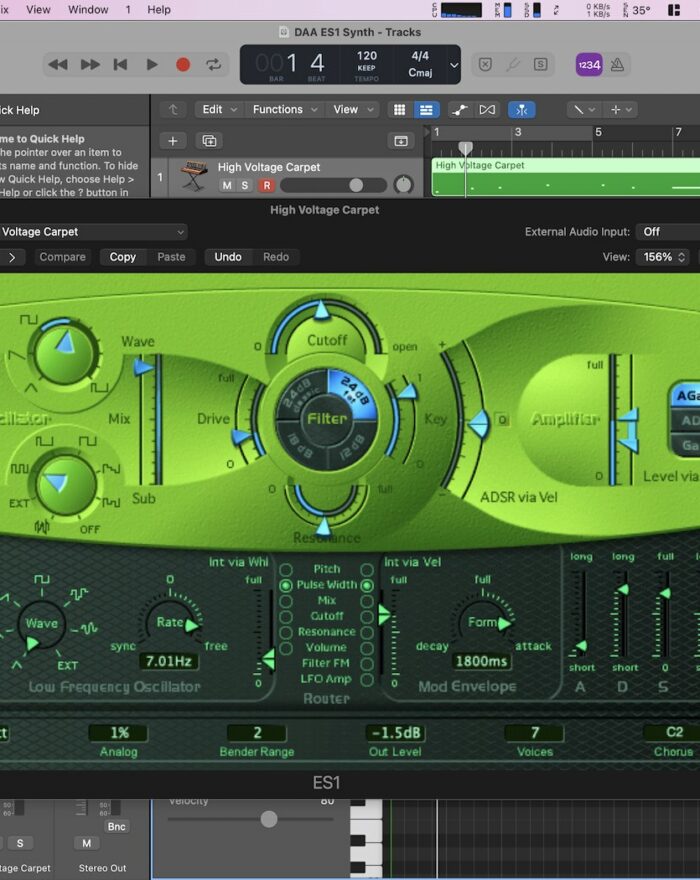The width and height of the screenshot is (700, 880).
Task: Toggle Cycle mode in the transport
Action: 213,65
